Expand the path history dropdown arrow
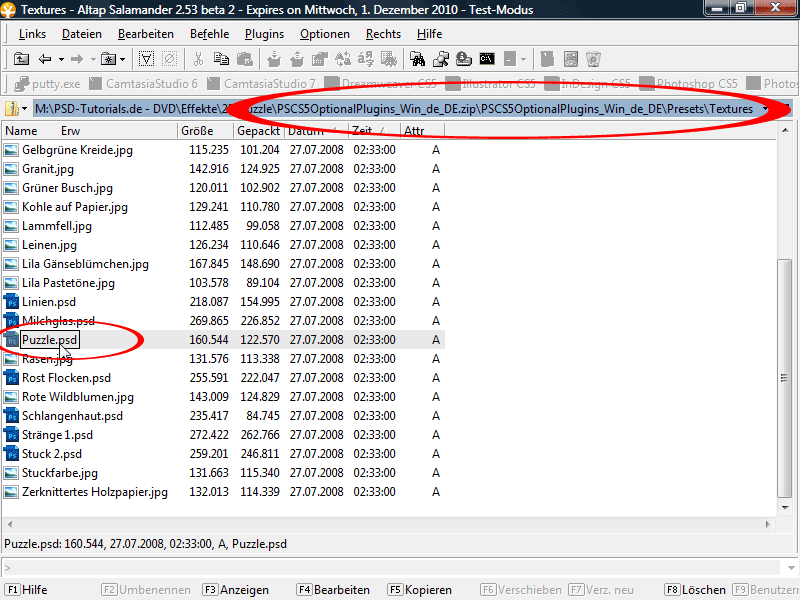Screen dimensions: 800x600 765,109
